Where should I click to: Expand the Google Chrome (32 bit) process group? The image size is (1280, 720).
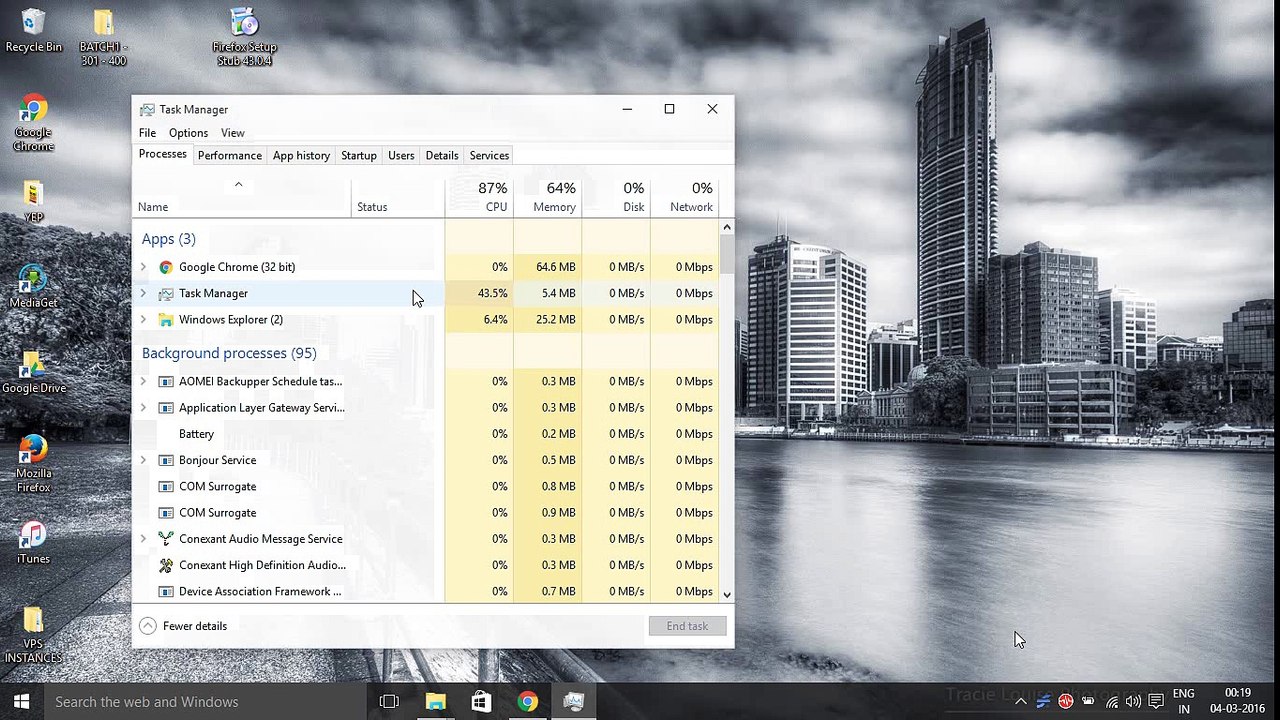[x=143, y=267]
